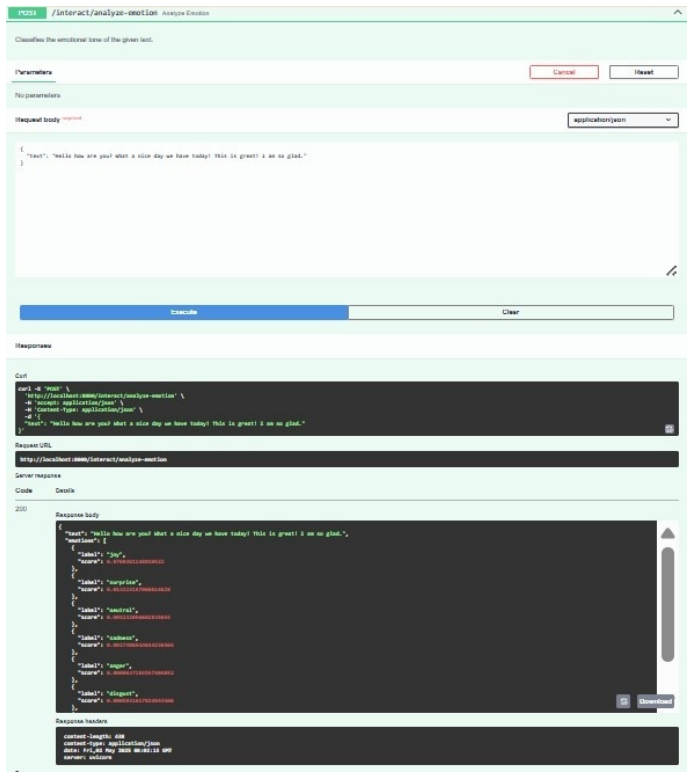693x778 pixels.
Task: Copy response body with clipboard icon
Action: coord(623,701)
